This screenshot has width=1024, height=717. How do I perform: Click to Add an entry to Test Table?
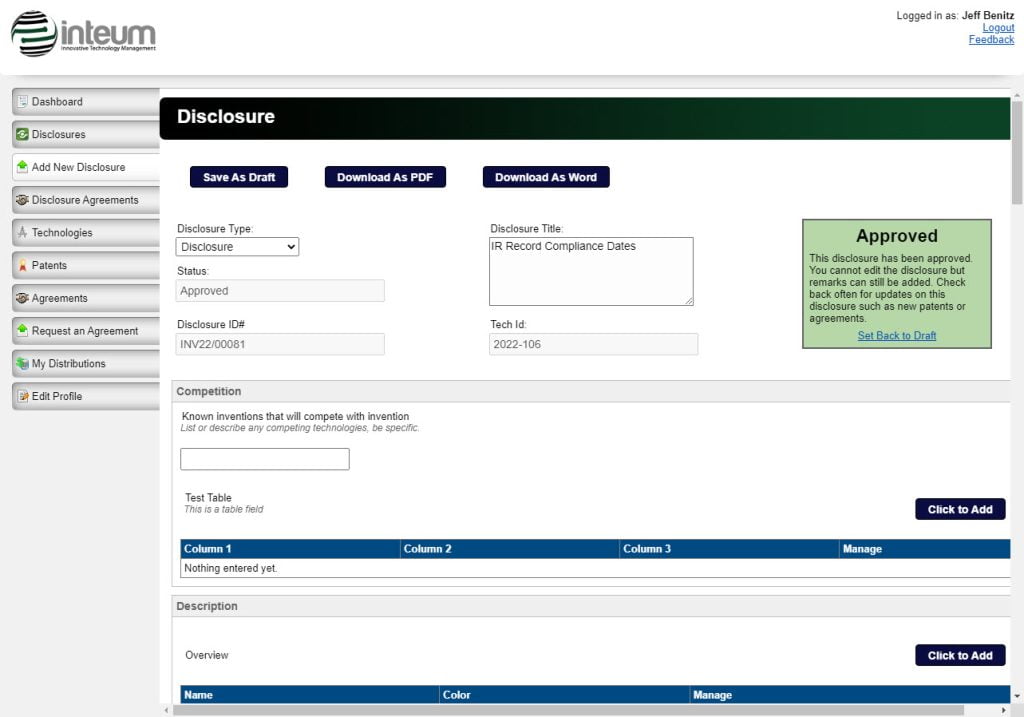959,509
